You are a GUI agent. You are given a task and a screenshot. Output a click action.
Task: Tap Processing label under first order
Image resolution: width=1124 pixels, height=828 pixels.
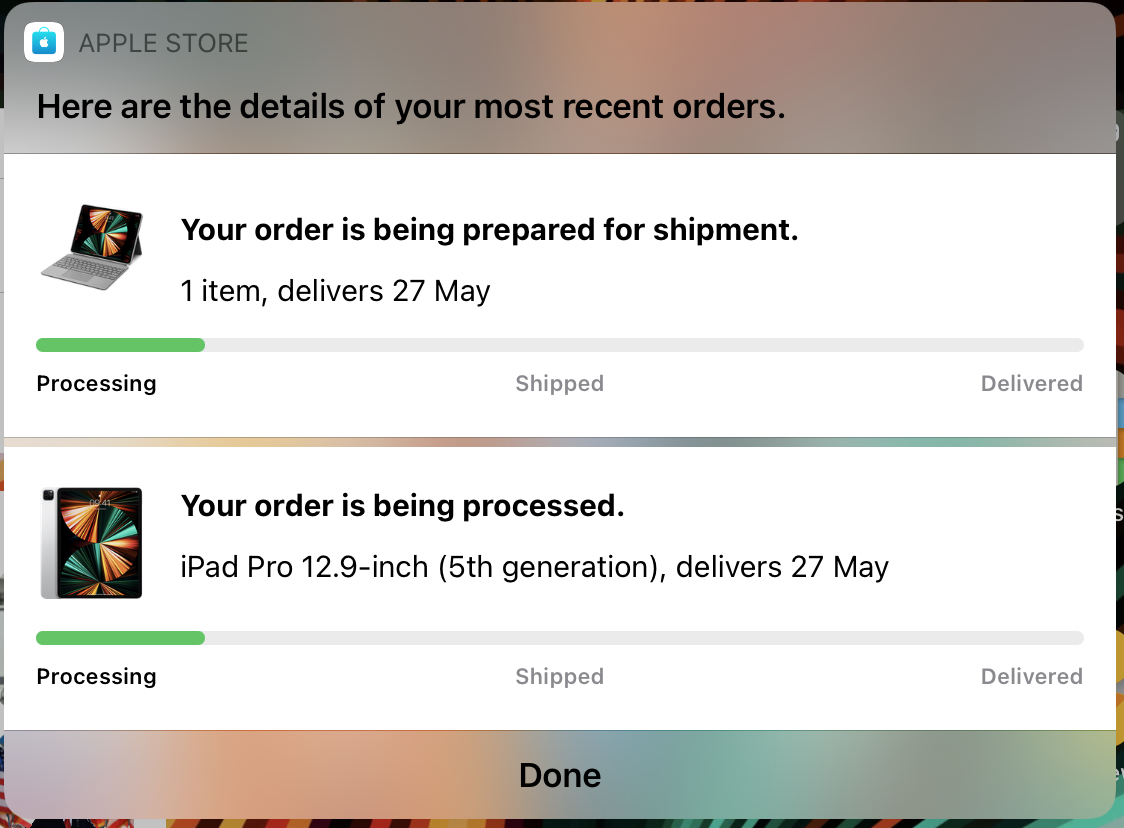click(96, 384)
